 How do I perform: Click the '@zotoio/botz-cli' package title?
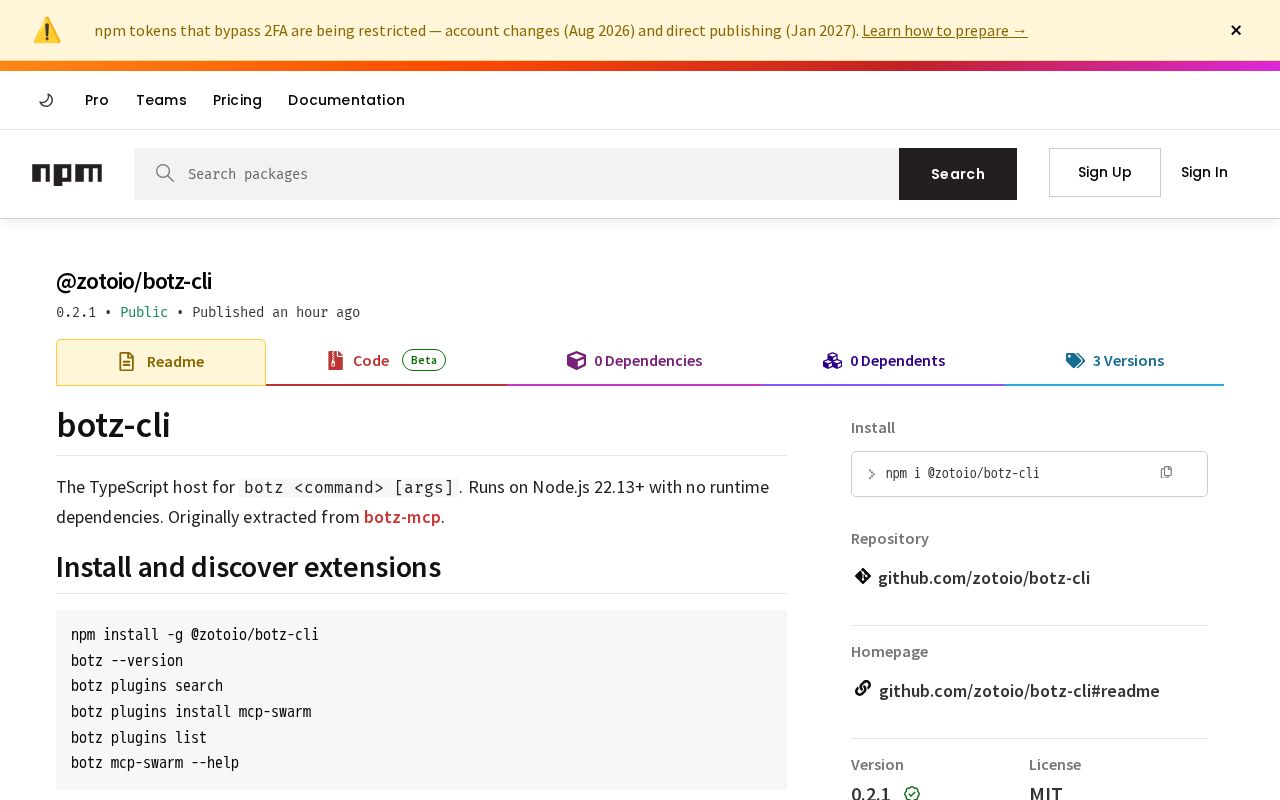pos(134,281)
